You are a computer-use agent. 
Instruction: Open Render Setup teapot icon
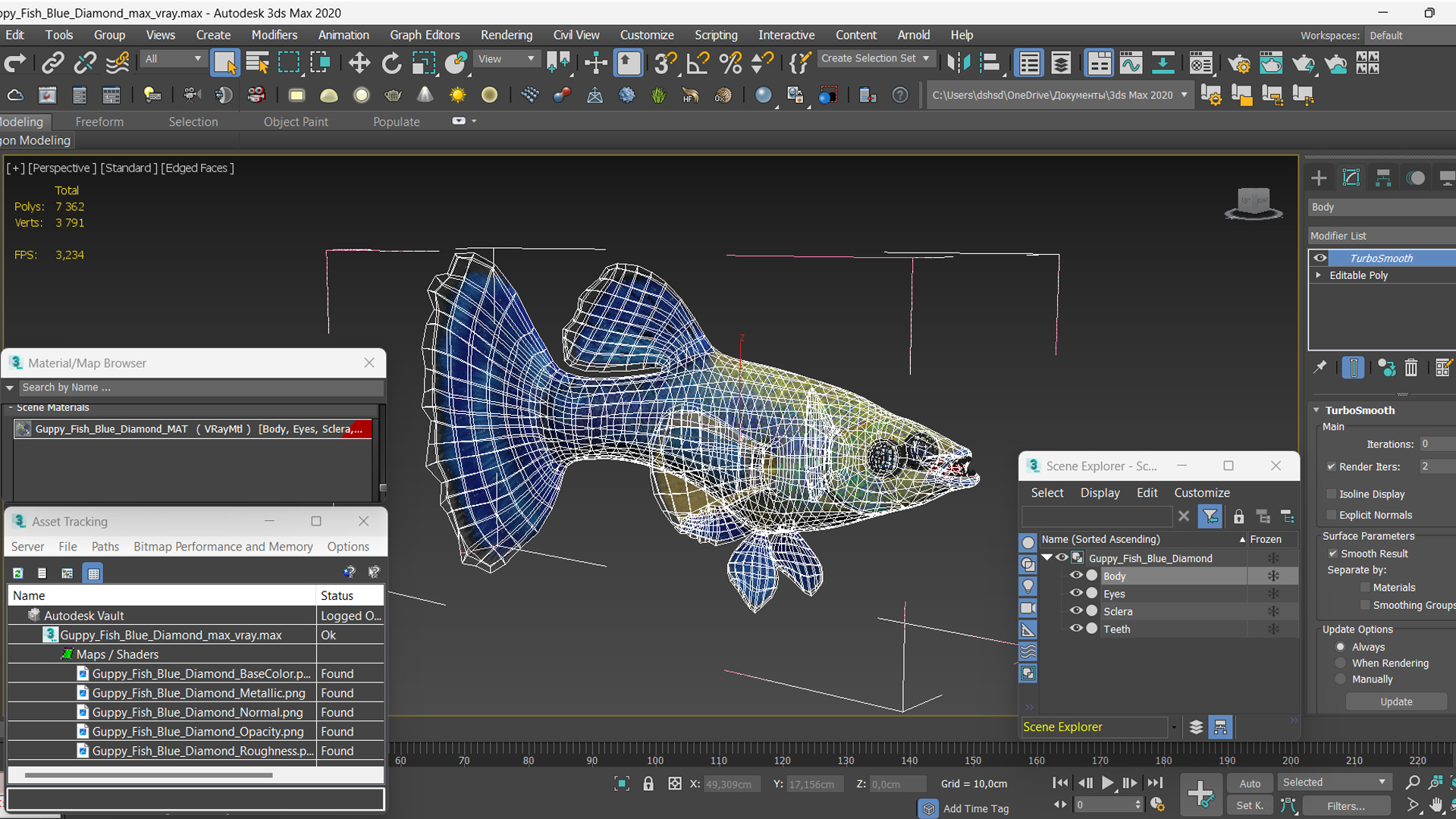click(1239, 63)
